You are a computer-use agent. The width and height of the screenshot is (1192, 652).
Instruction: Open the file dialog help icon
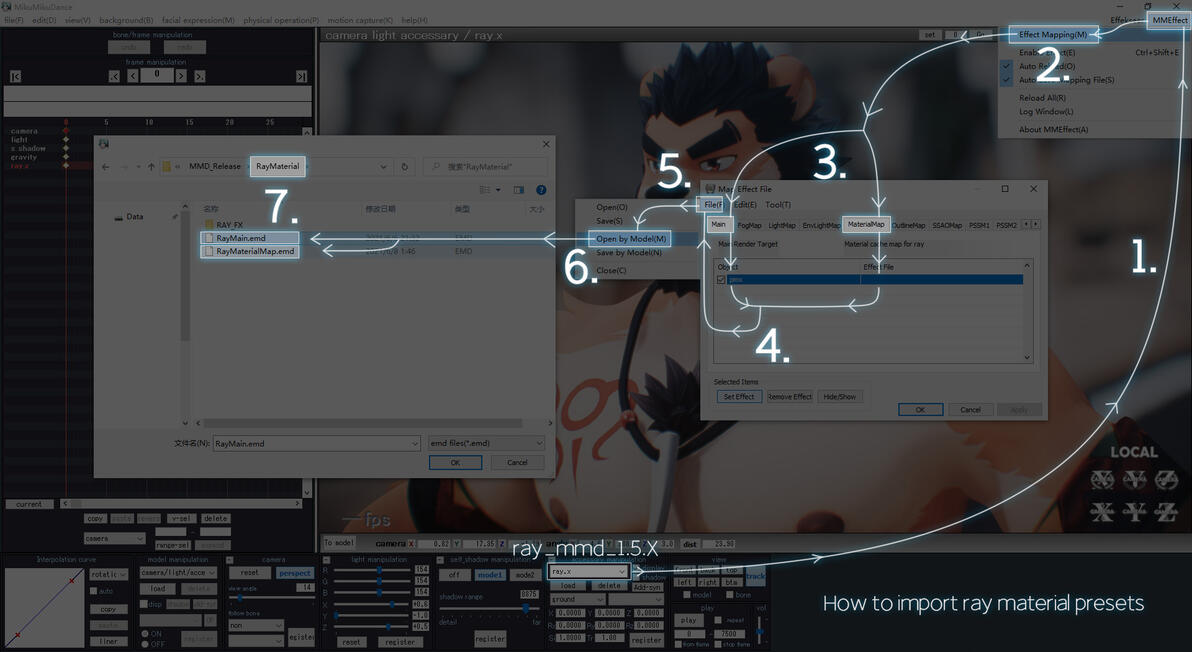541,190
